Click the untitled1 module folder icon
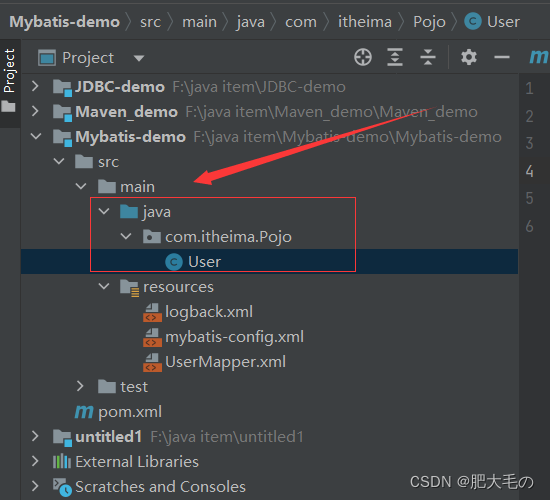 click(x=62, y=438)
